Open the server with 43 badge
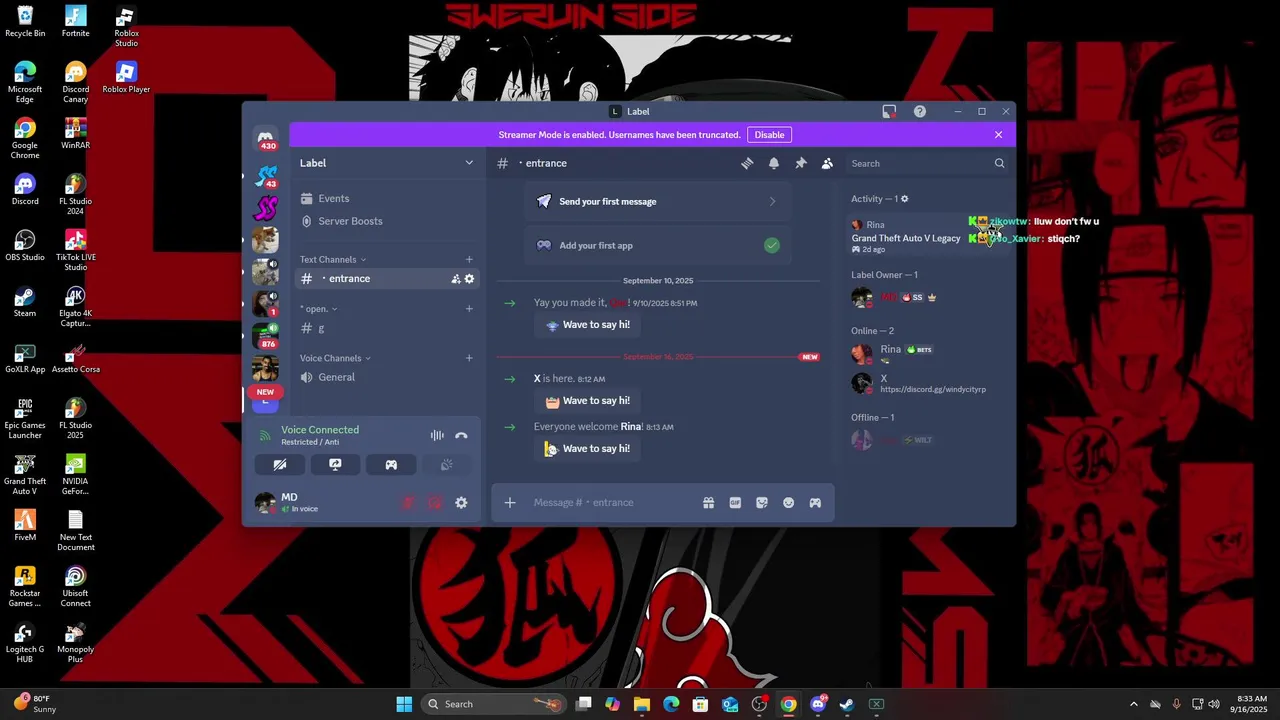The image size is (1280, 720). point(265,177)
